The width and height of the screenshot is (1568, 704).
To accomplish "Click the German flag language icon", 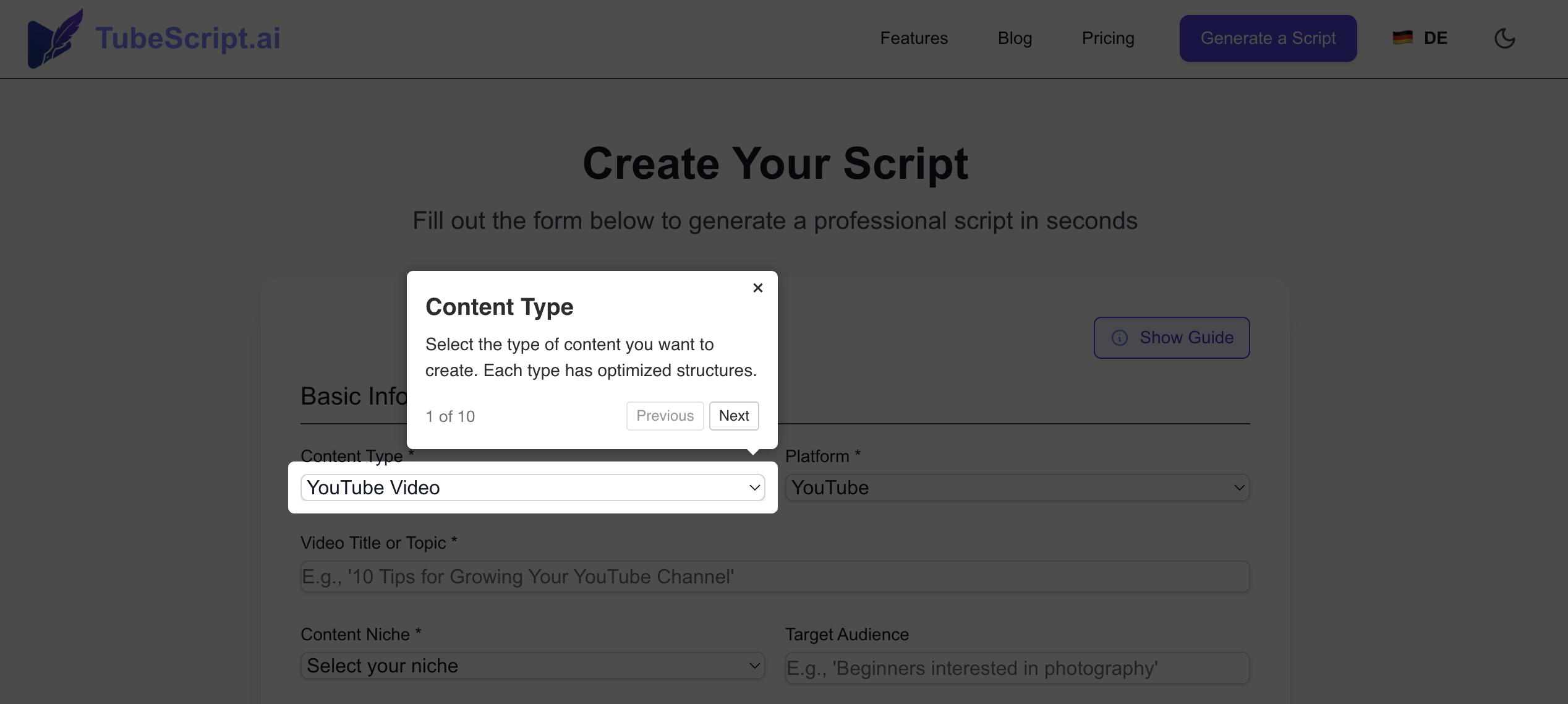I will pos(1402,38).
